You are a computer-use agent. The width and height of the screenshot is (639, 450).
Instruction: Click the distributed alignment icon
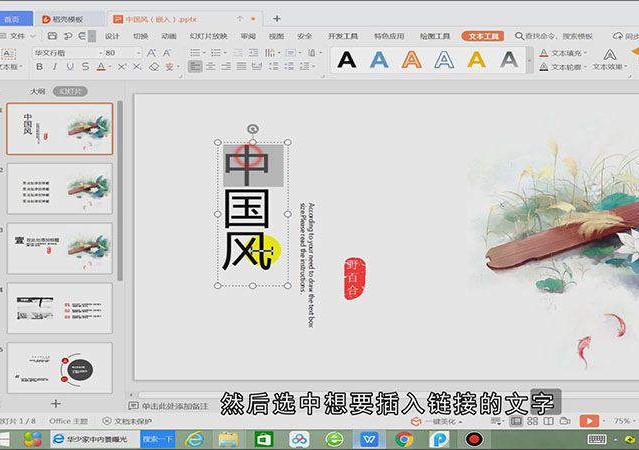pos(257,66)
